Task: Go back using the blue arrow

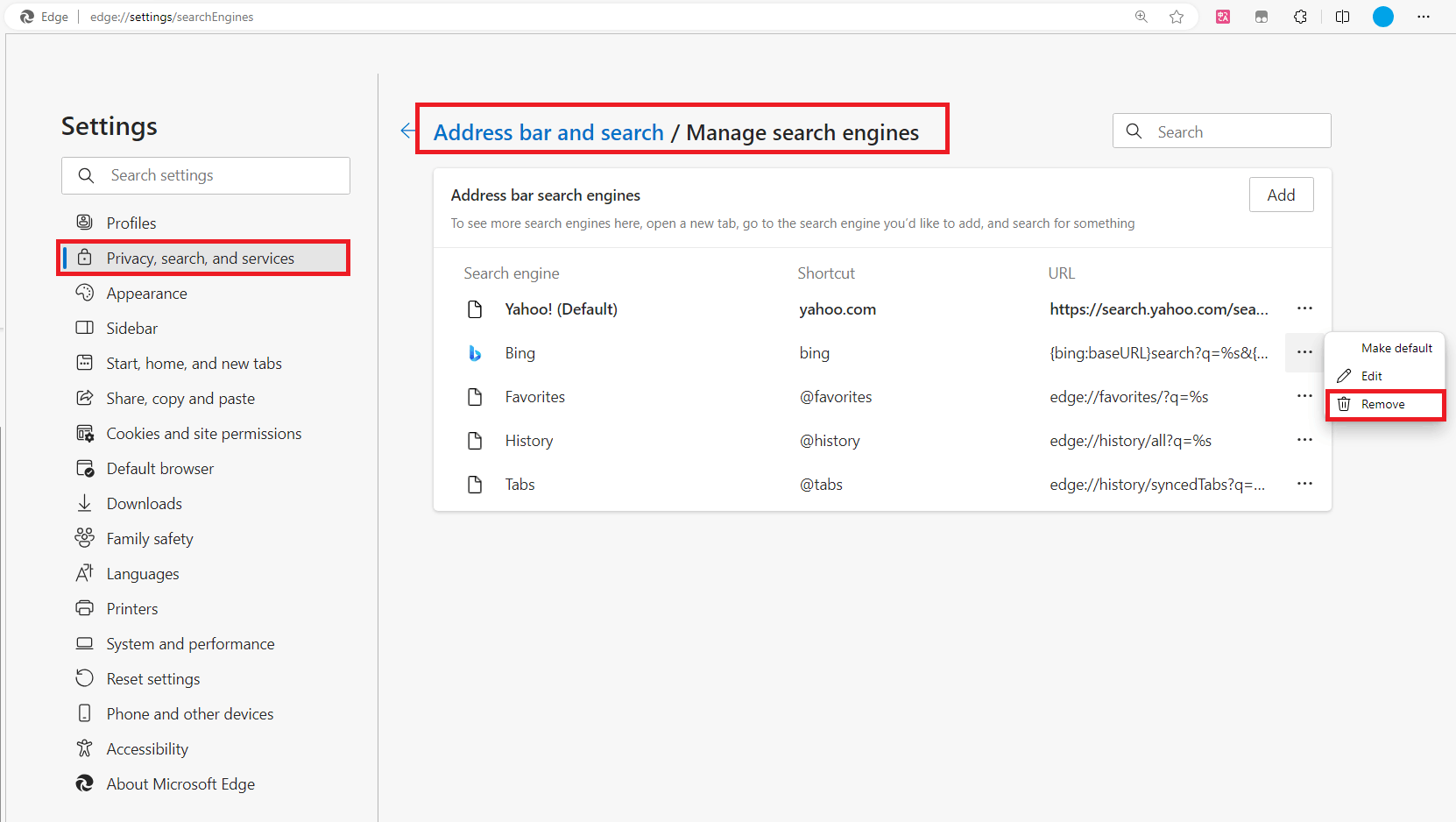Action: pyautogui.click(x=408, y=131)
